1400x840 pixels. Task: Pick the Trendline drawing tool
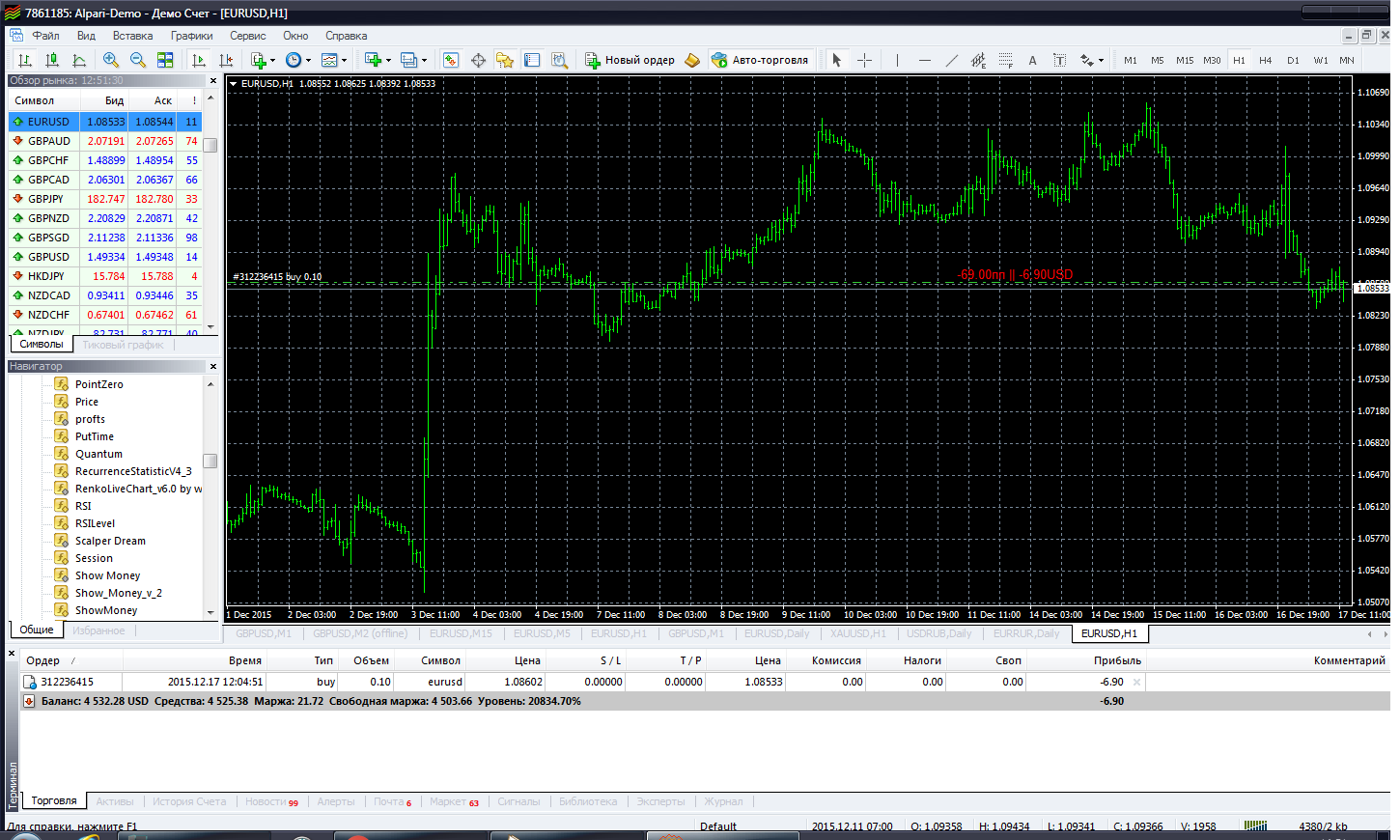[951, 60]
